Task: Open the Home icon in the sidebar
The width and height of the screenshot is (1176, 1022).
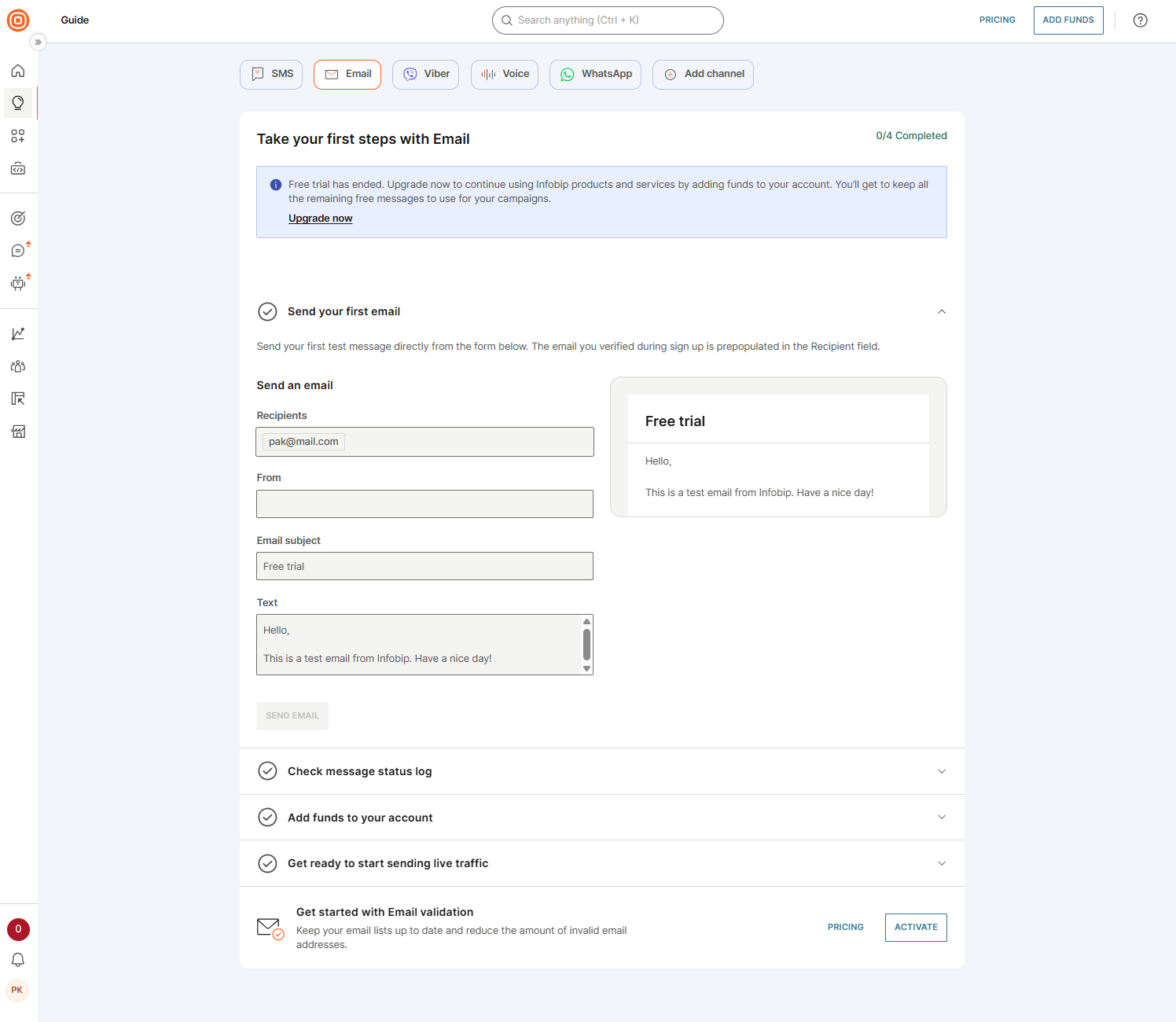Action: point(18,70)
